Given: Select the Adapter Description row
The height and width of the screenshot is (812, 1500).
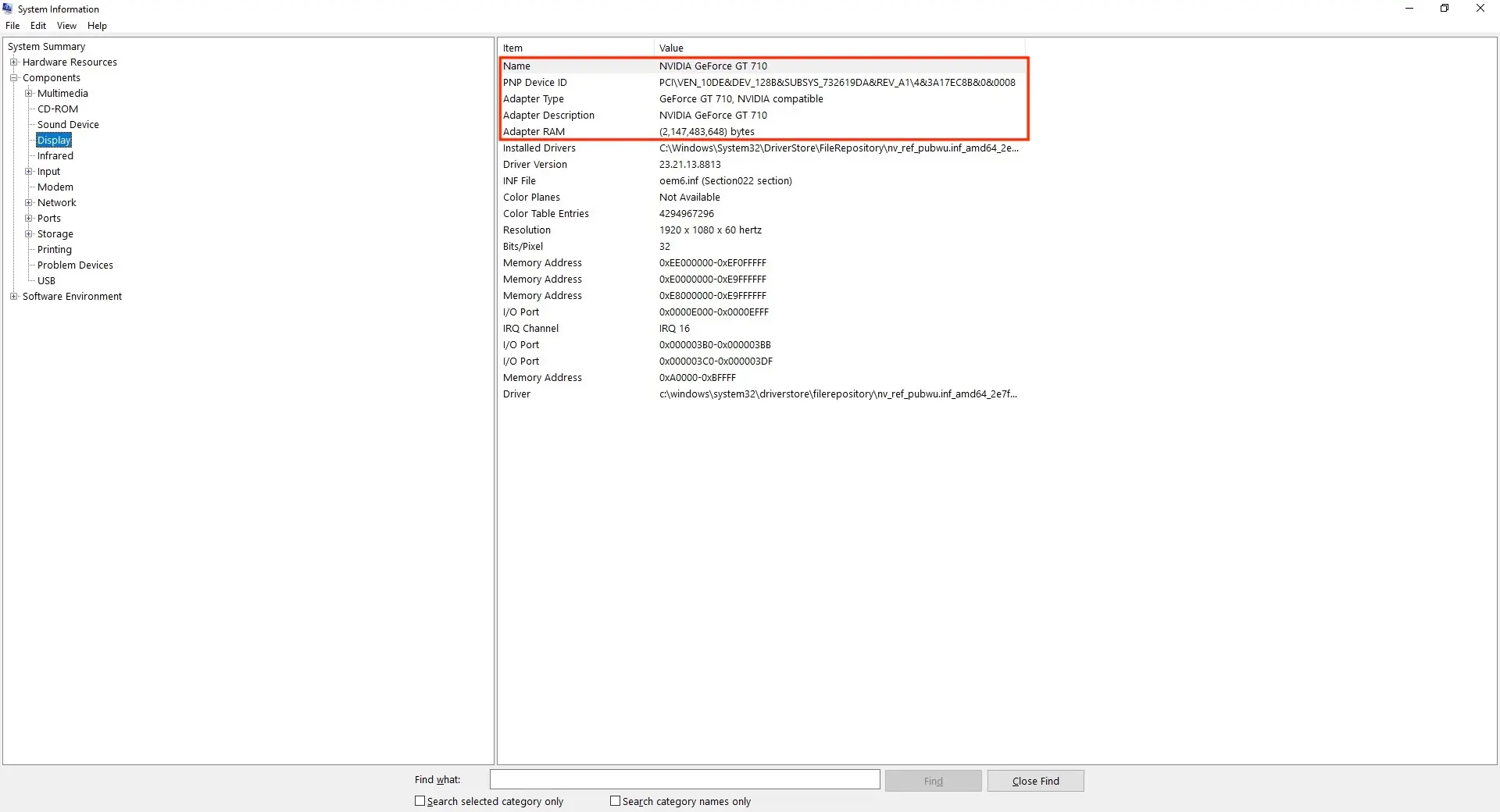Looking at the screenshot, I should click(762, 116).
